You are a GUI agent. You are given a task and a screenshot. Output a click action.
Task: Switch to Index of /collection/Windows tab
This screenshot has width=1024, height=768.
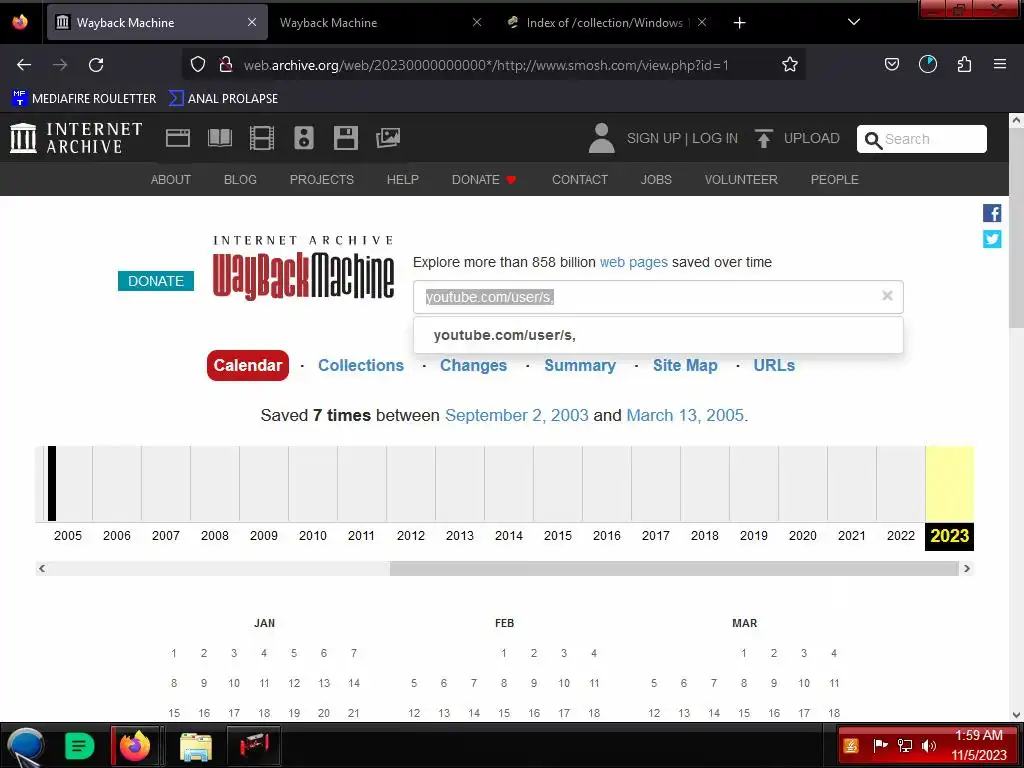coord(605,22)
